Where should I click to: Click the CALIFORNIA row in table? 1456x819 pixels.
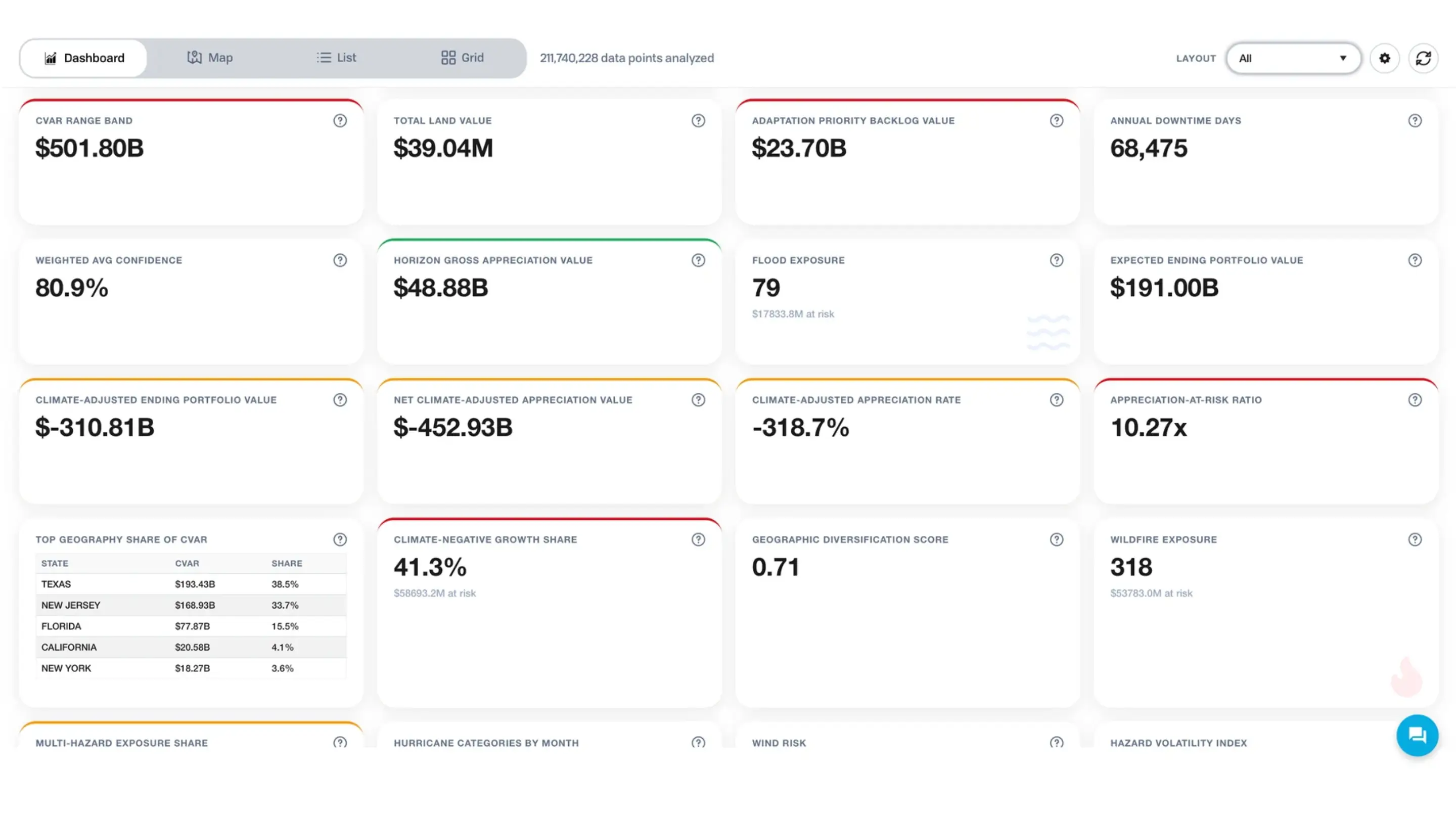point(191,647)
